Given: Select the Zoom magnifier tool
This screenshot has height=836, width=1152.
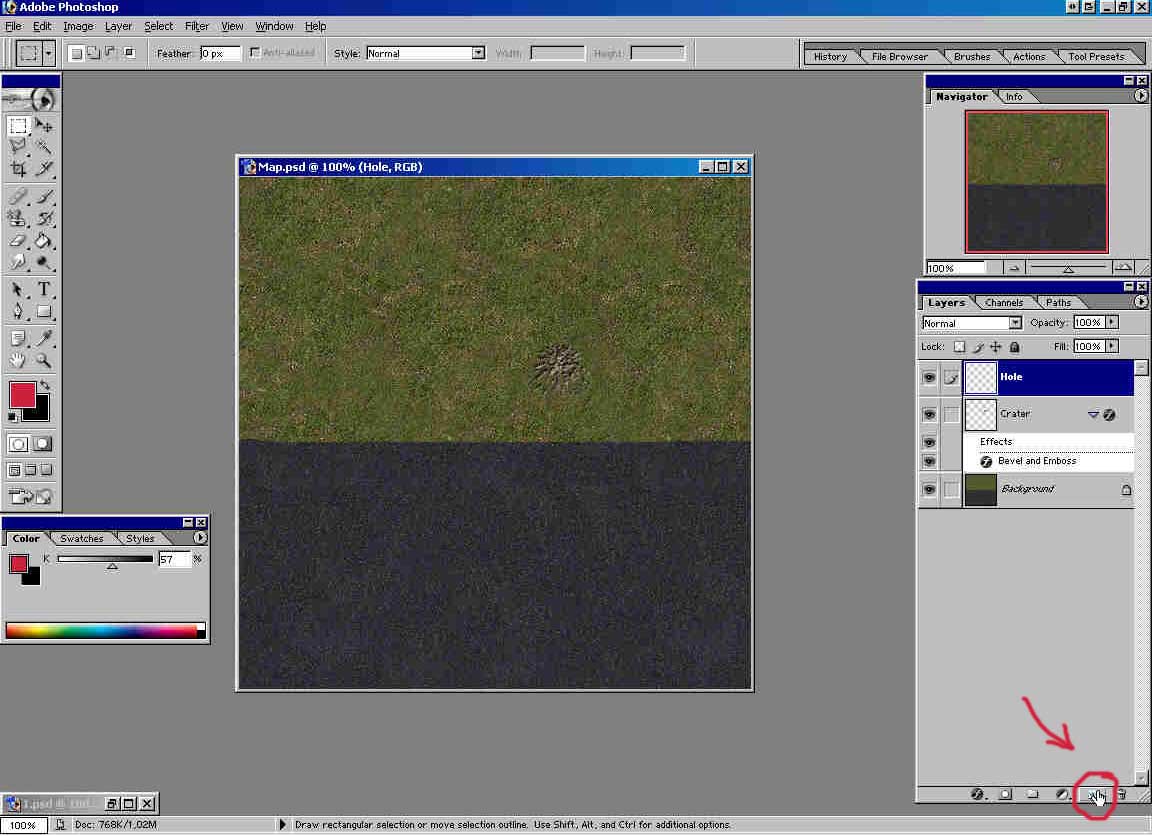Looking at the screenshot, I should (44, 360).
